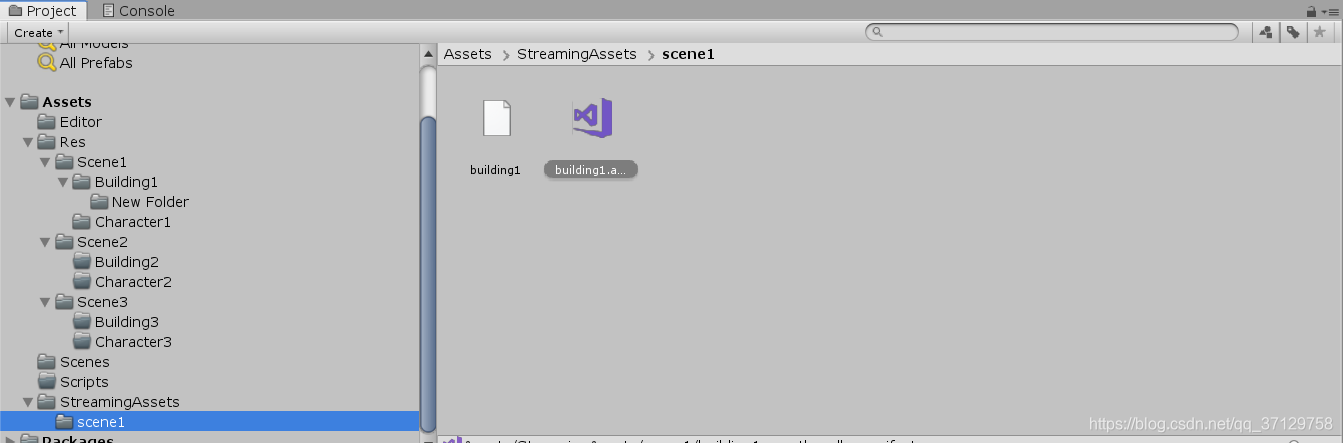Select the Building2 folder
Screen dimensions: 1343x443
point(126,262)
